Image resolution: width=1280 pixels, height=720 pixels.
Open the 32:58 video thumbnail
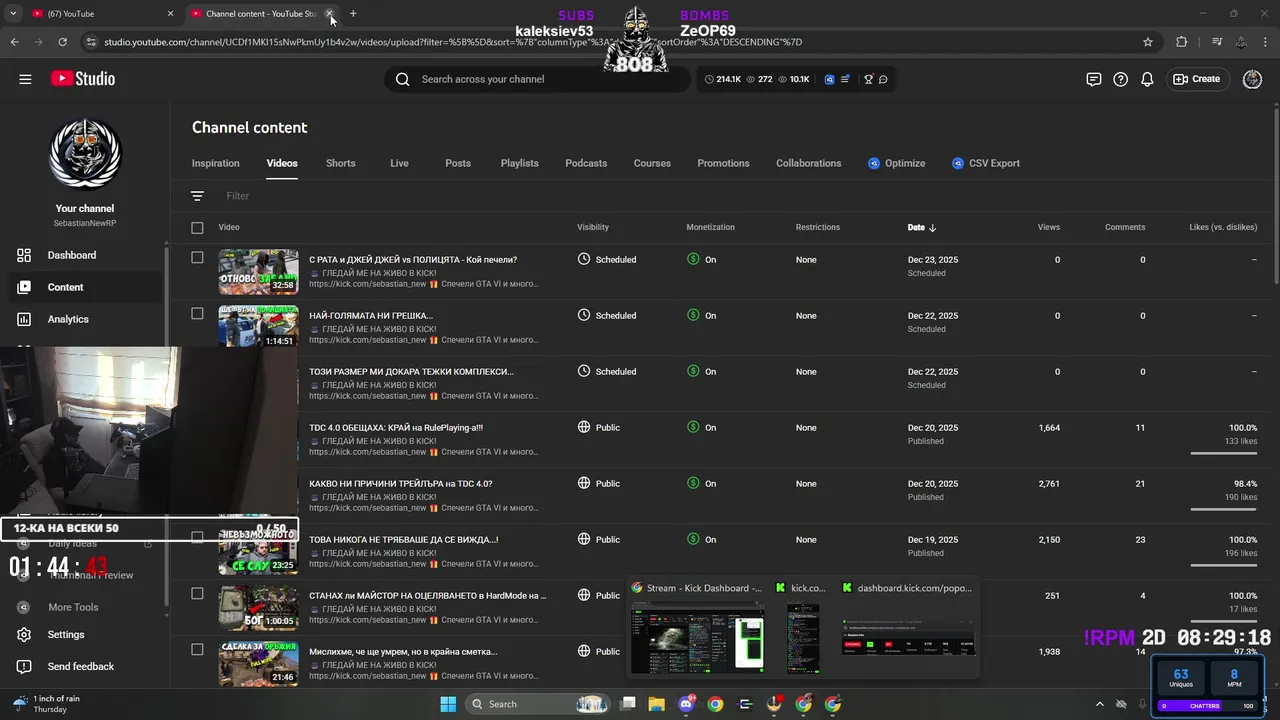pos(258,271)
